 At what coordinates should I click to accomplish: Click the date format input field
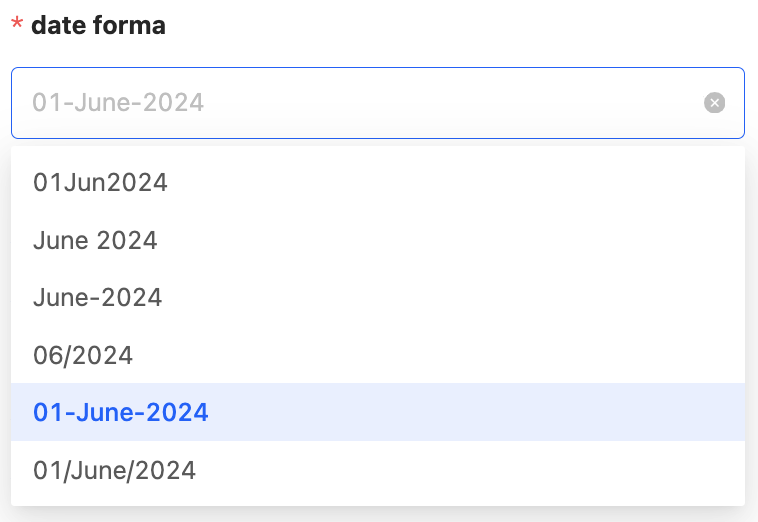360,103
